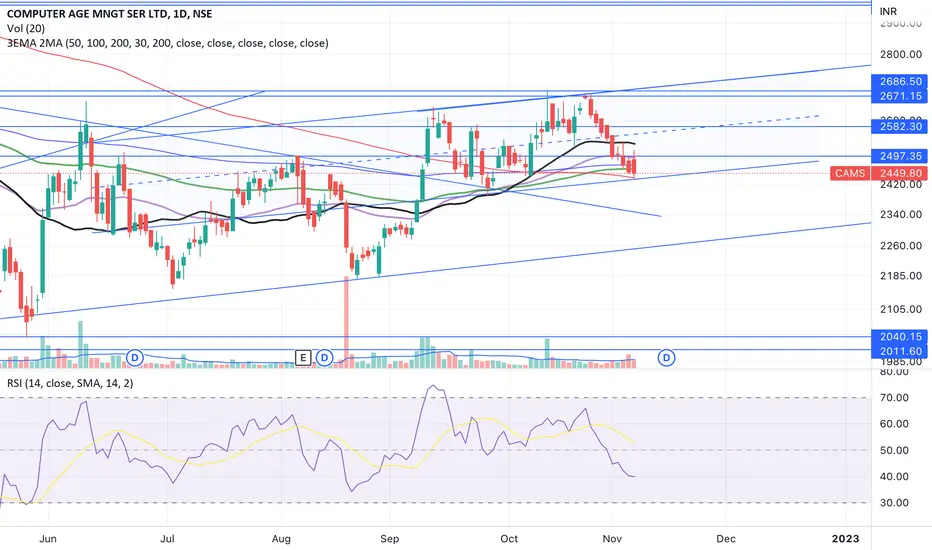Click the Nov label on time axis
Screen dimensions: 932x550
(612, 539)
